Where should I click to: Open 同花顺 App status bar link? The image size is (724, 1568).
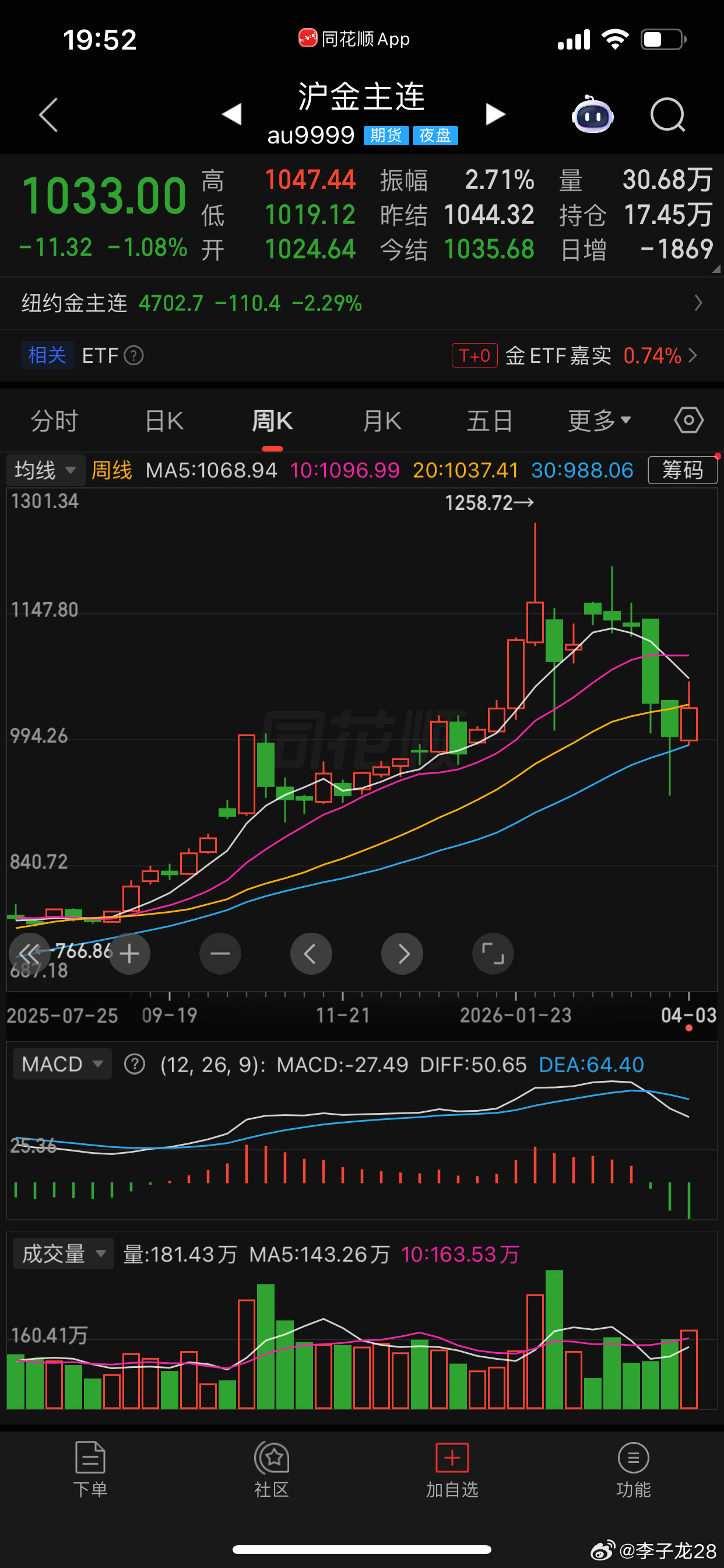354,39
